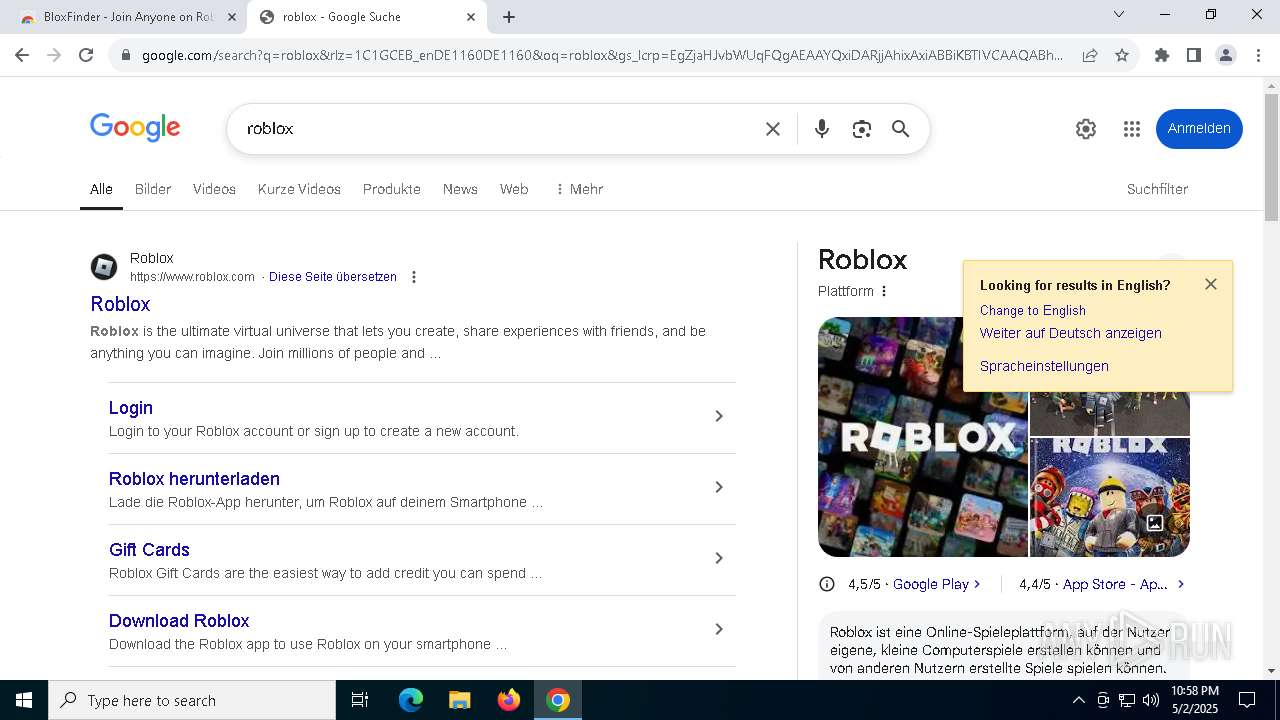Open the Roblox result title link
This screenshot has width=1280, height=720.
click(120, 304)
